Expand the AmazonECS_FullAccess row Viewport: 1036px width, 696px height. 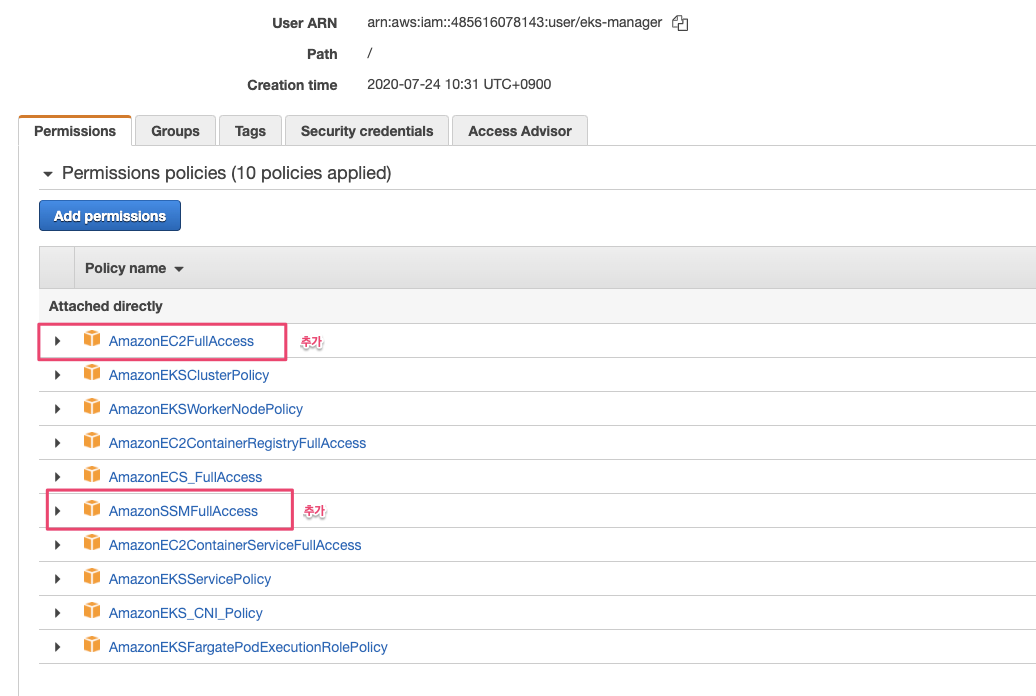click(x=57, y=477)
